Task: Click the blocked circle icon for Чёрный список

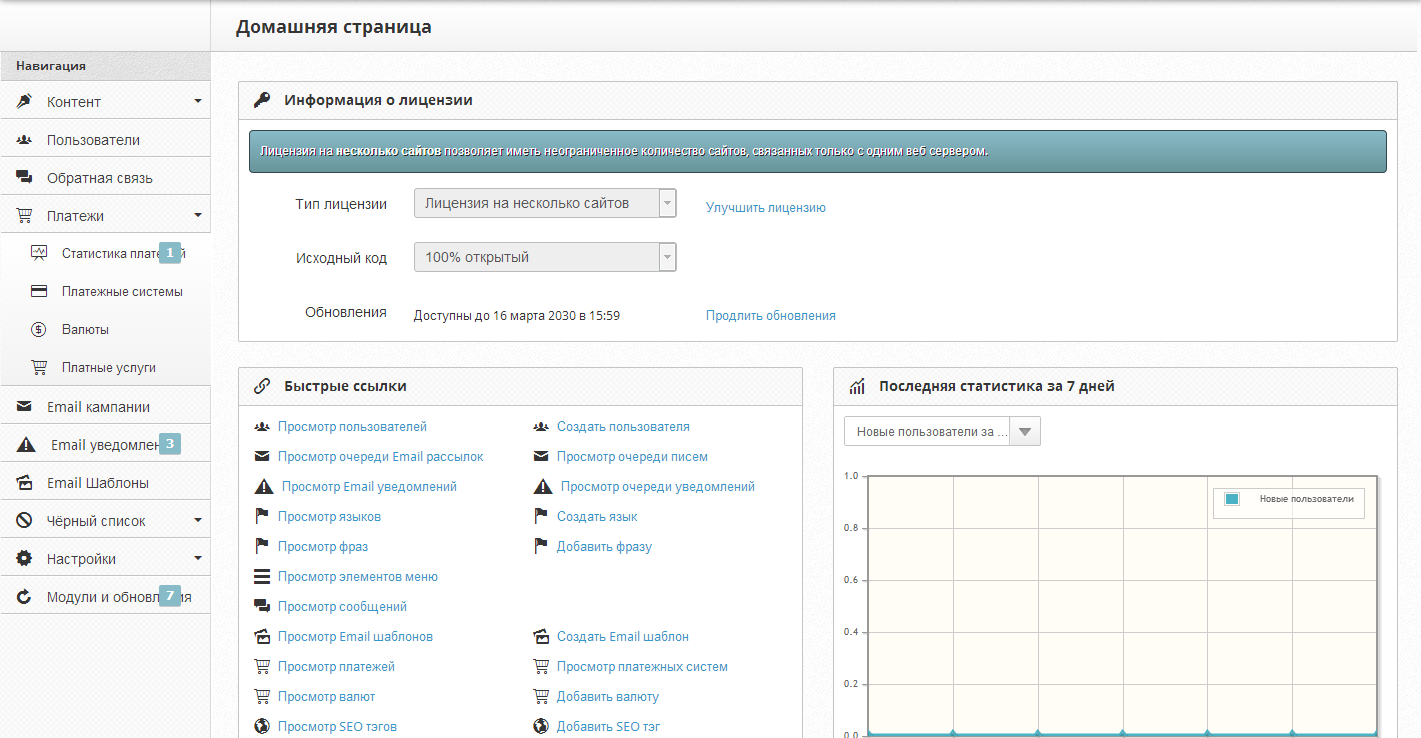Action: [25, 521]
